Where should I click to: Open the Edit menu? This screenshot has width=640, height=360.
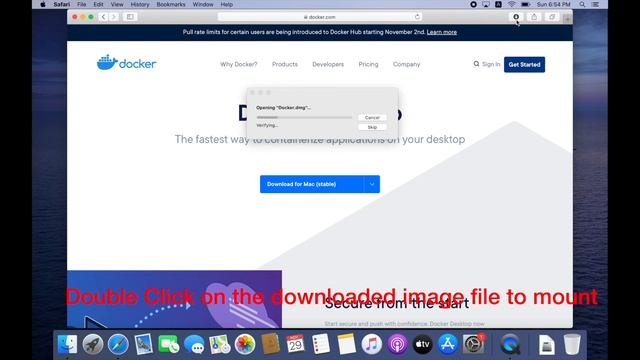point(98,4)
